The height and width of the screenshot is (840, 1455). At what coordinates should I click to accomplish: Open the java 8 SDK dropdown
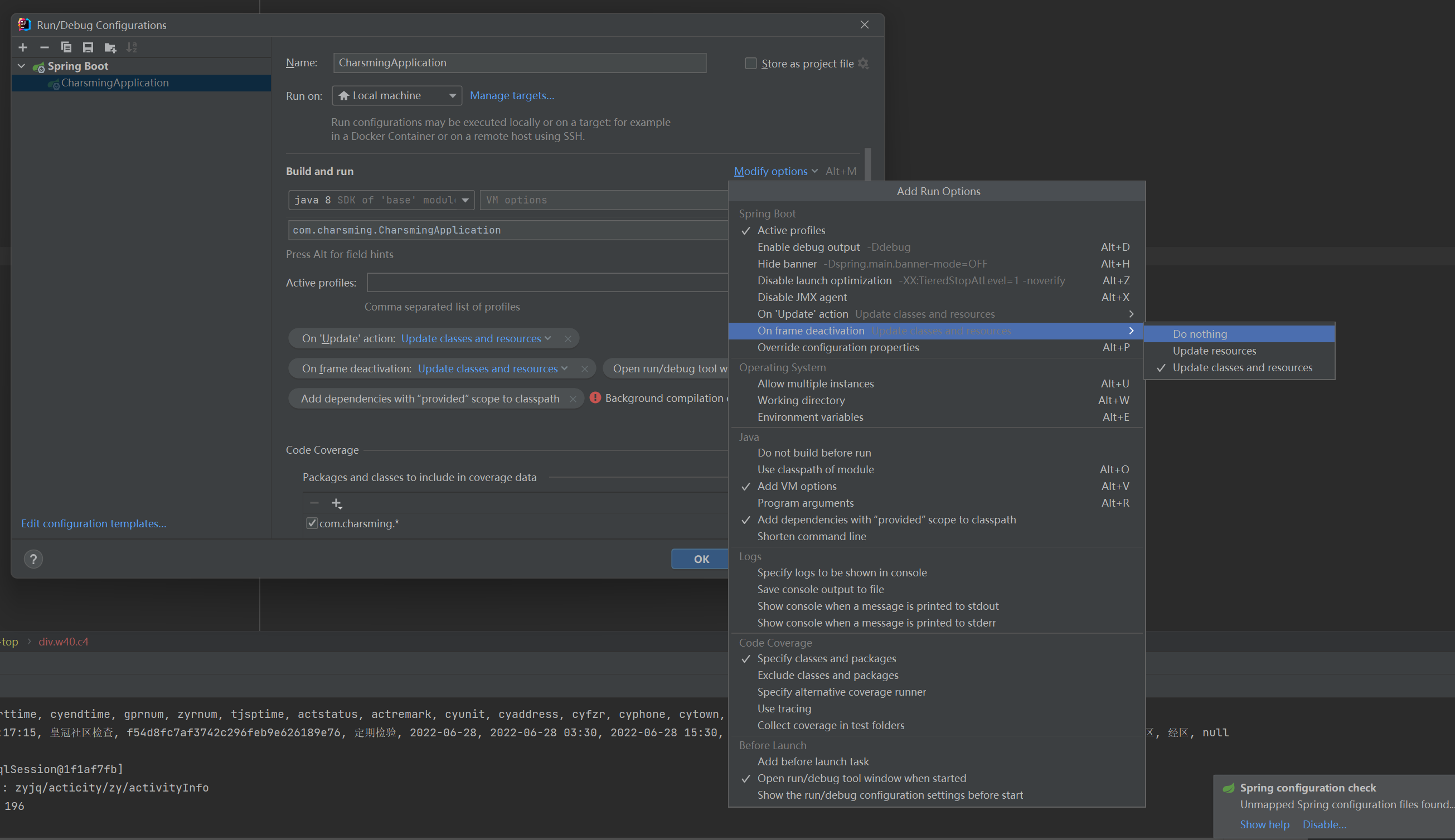[381, 200]
